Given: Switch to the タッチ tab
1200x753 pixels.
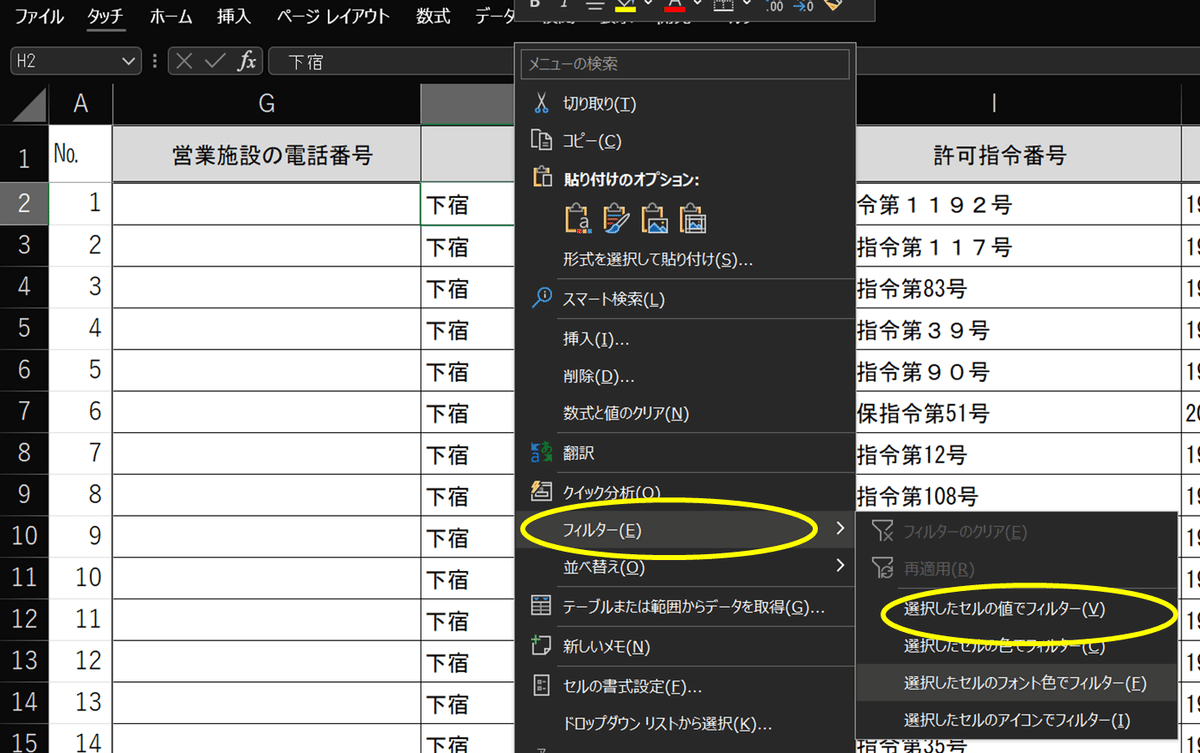Looking at the screenshot, I should click(107, 16).
